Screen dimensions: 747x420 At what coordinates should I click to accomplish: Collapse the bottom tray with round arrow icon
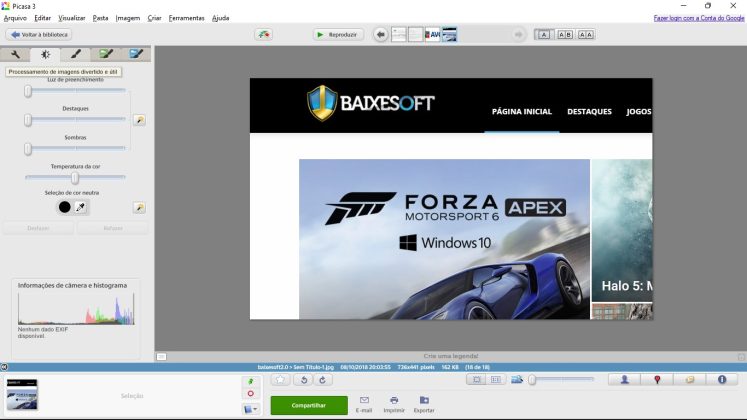pyautogui.click(x=4, y=367)
